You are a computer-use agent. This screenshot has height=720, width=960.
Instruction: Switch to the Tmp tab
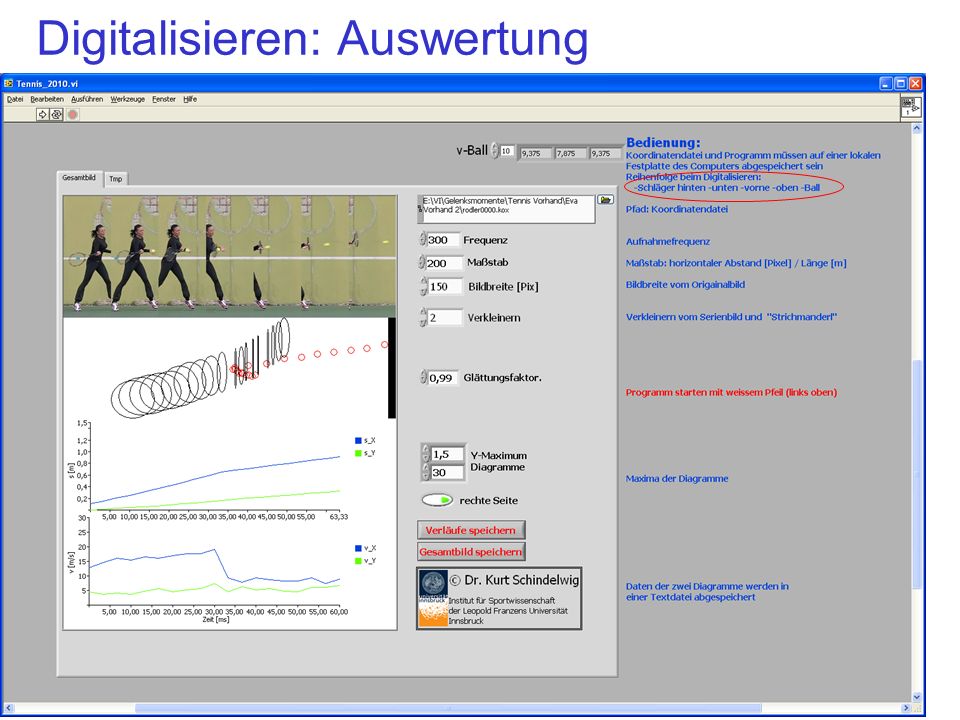(x=116, y=179)
